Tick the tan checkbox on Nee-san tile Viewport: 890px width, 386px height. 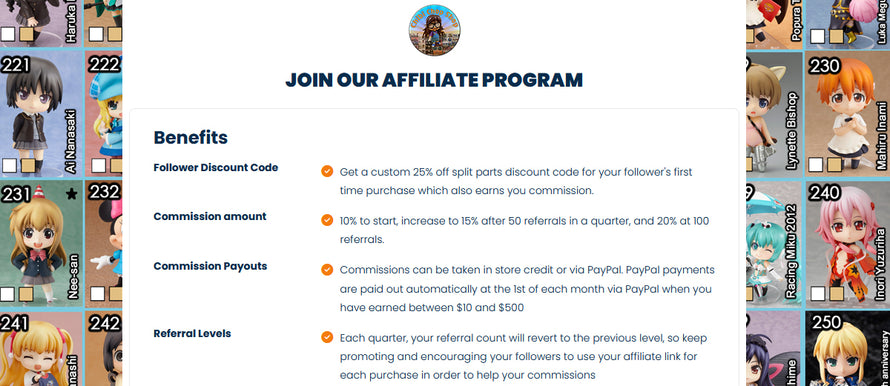pyautogui.click(x=26, y=294)
